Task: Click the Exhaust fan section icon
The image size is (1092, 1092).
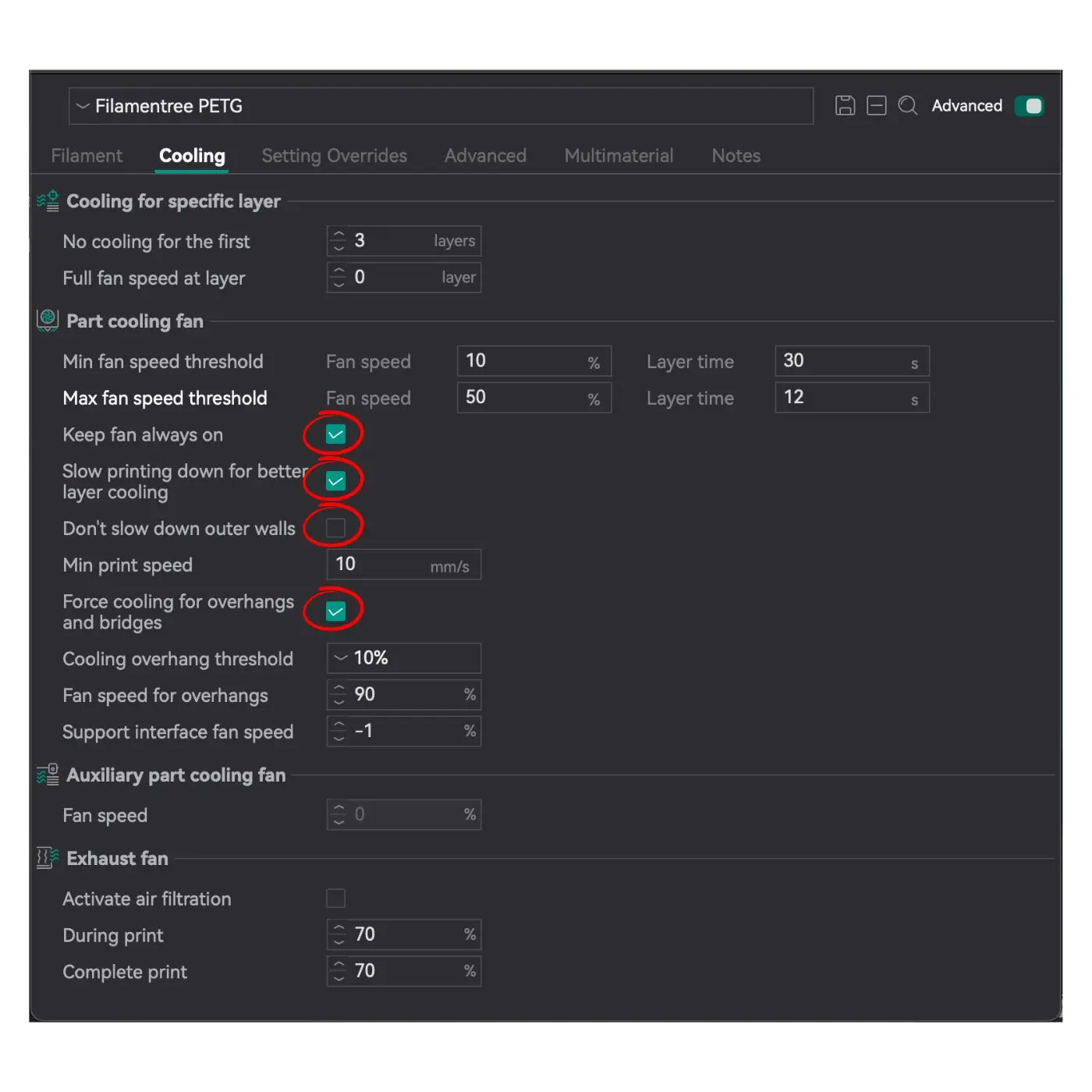Action: click(48, 858)
